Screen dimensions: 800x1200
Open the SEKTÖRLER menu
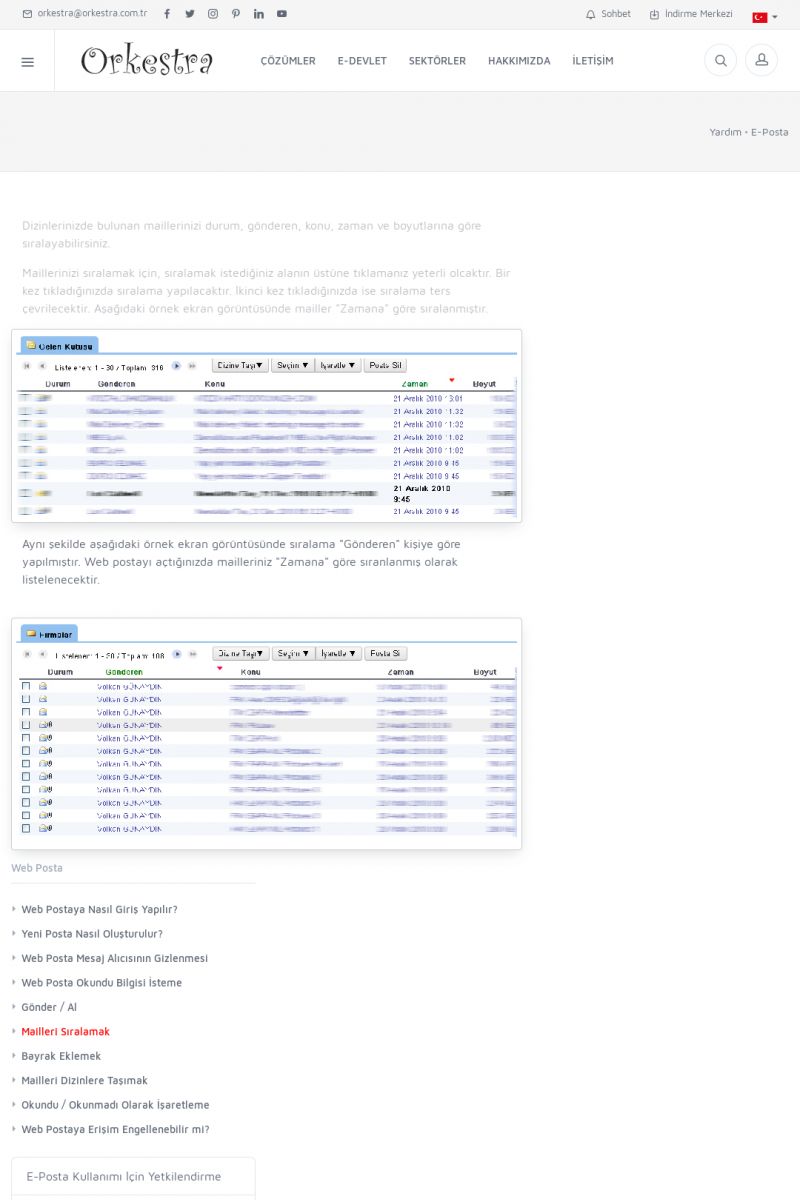coord(437,61)
